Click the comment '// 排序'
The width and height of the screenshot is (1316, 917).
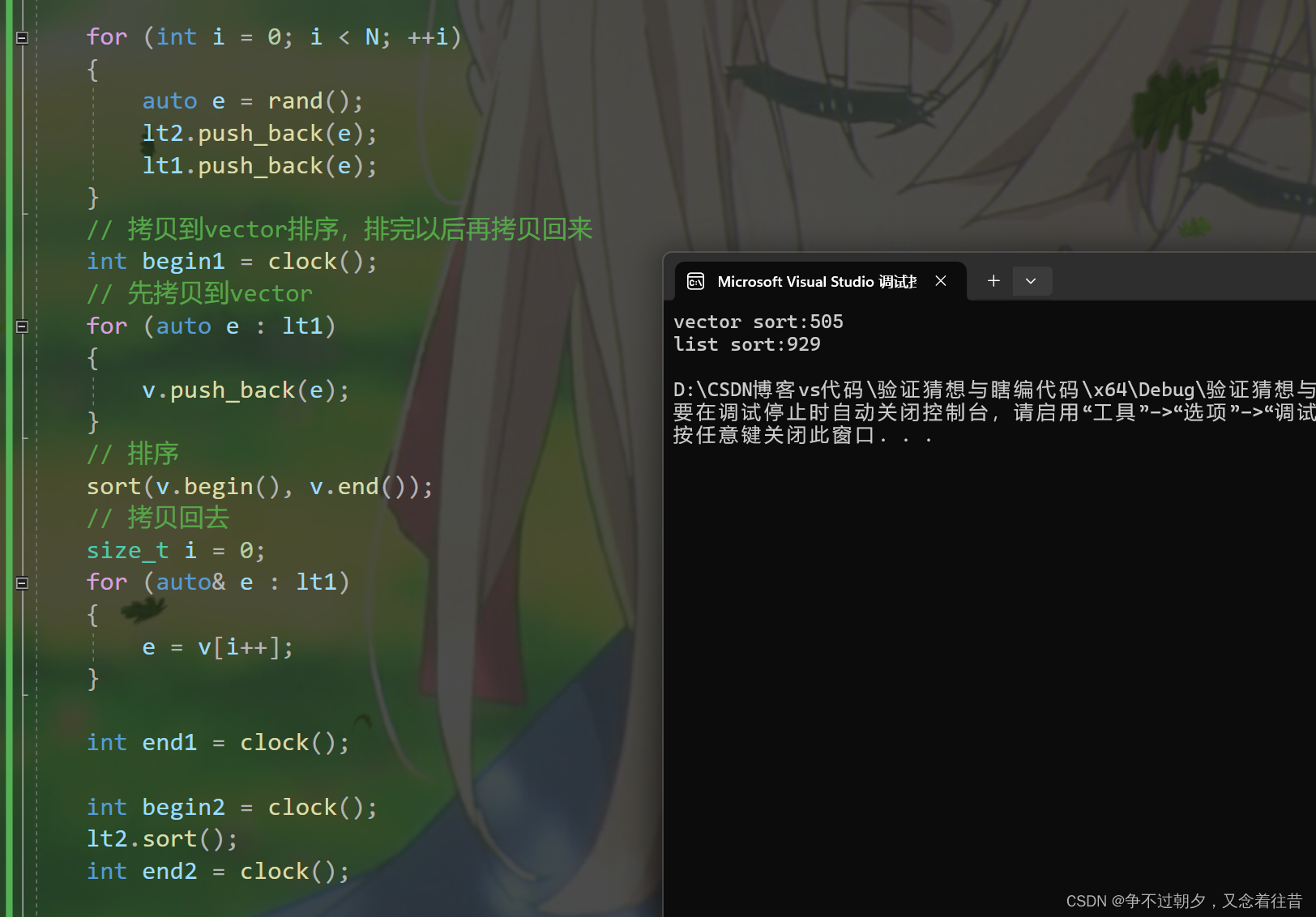point(133,454)
